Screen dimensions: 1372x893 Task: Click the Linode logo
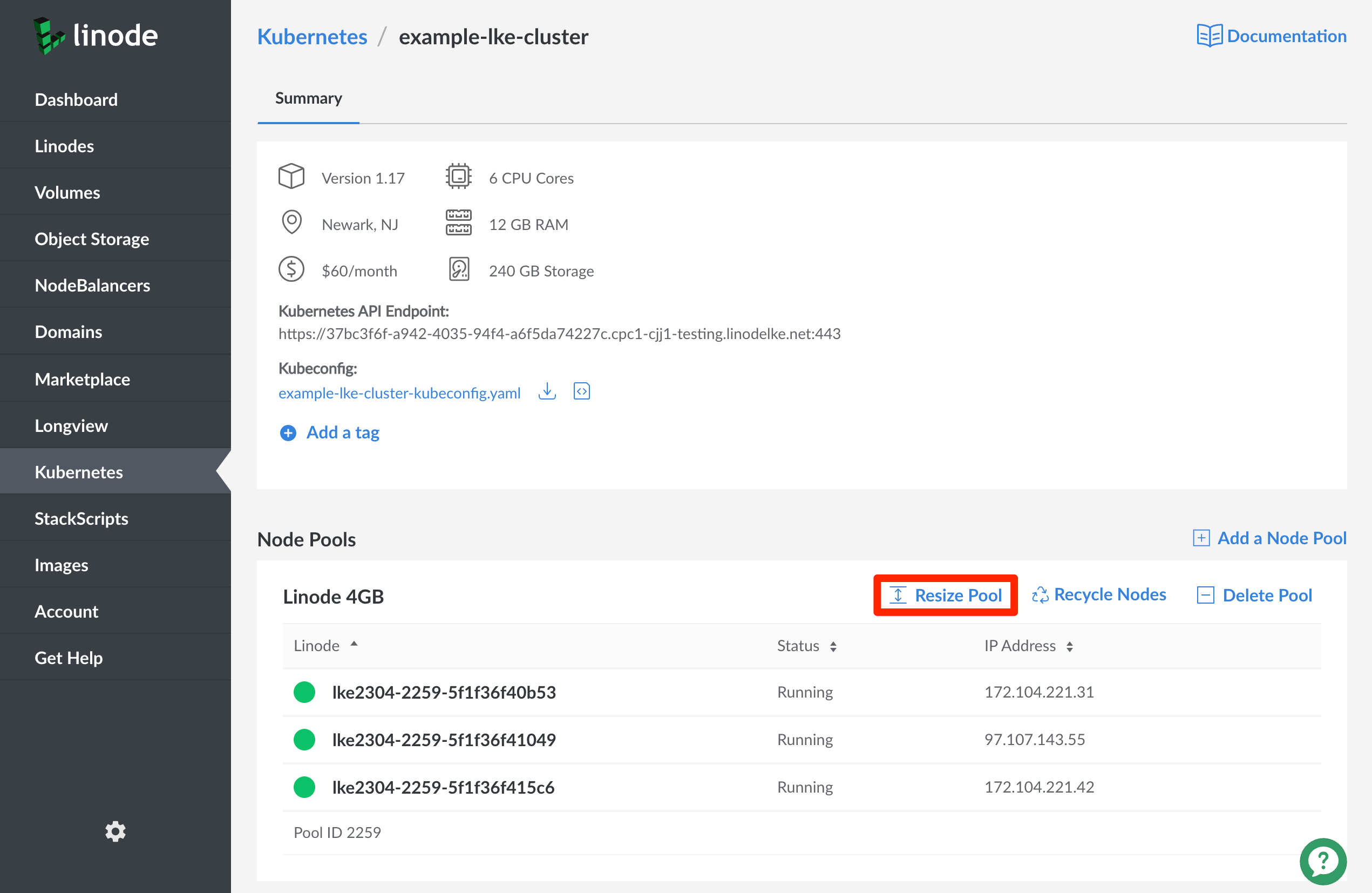coord(96,36)
